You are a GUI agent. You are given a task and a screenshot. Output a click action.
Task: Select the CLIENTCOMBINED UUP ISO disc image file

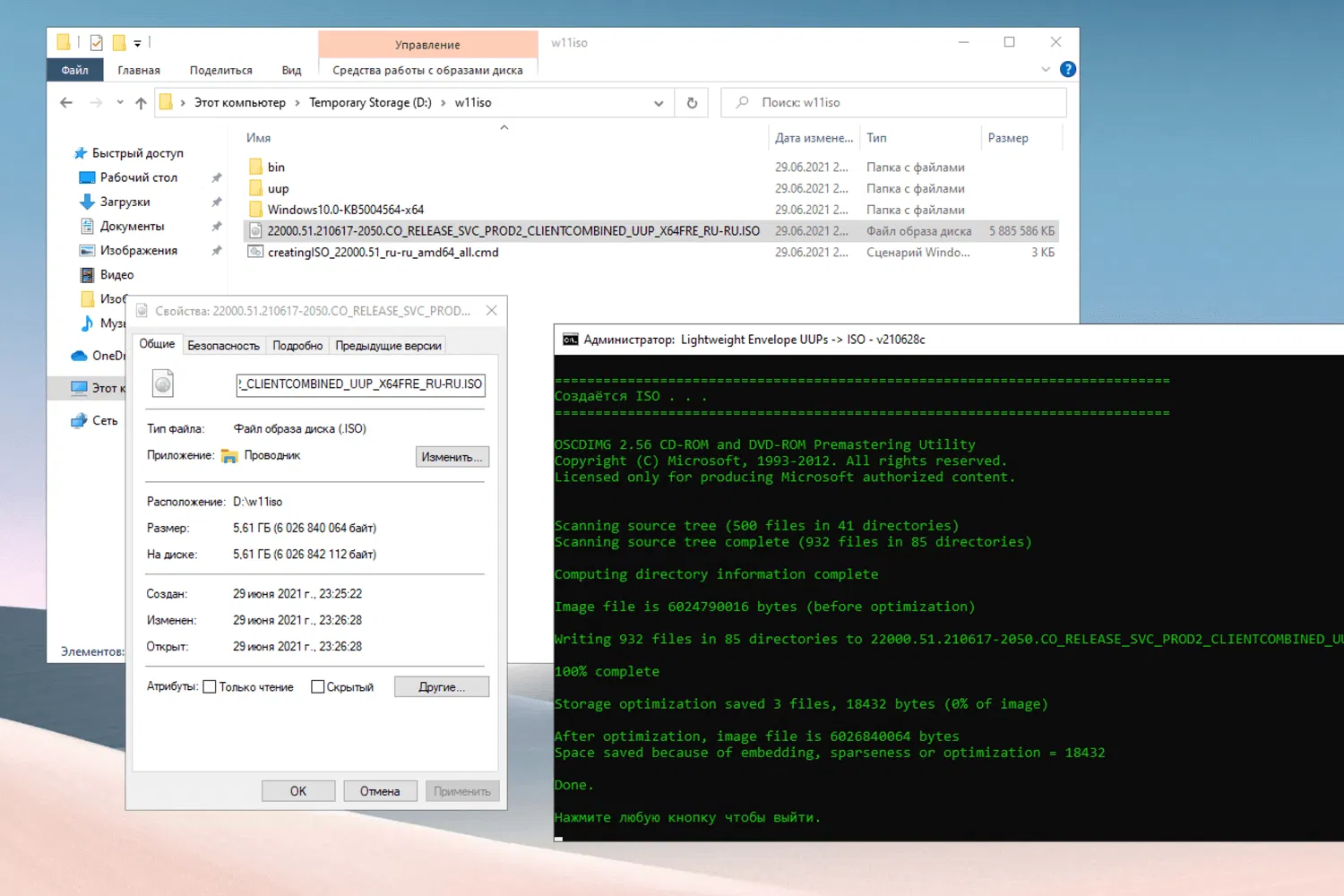[x=515, y=230]
